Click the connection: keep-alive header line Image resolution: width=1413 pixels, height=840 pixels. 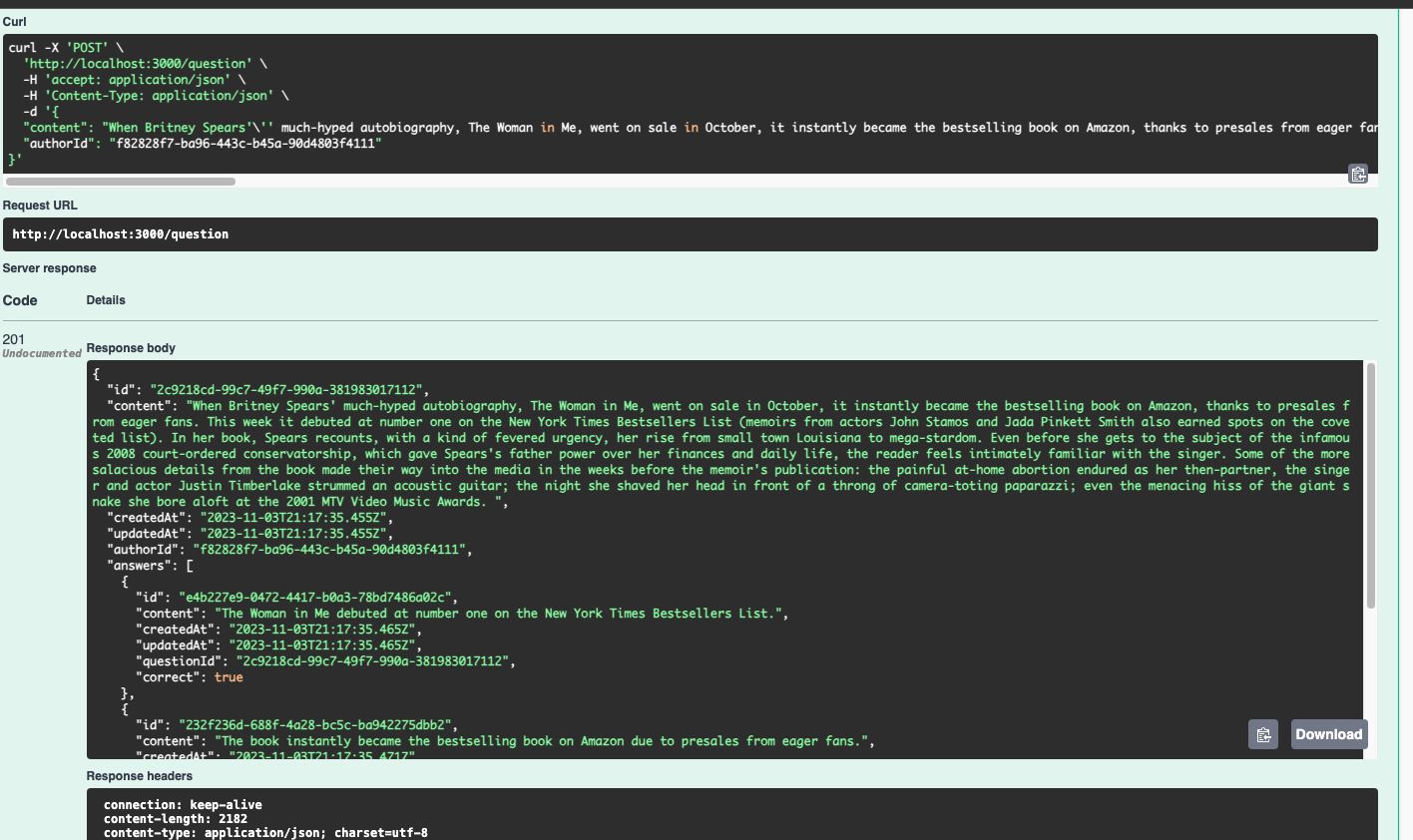[183, 805]
